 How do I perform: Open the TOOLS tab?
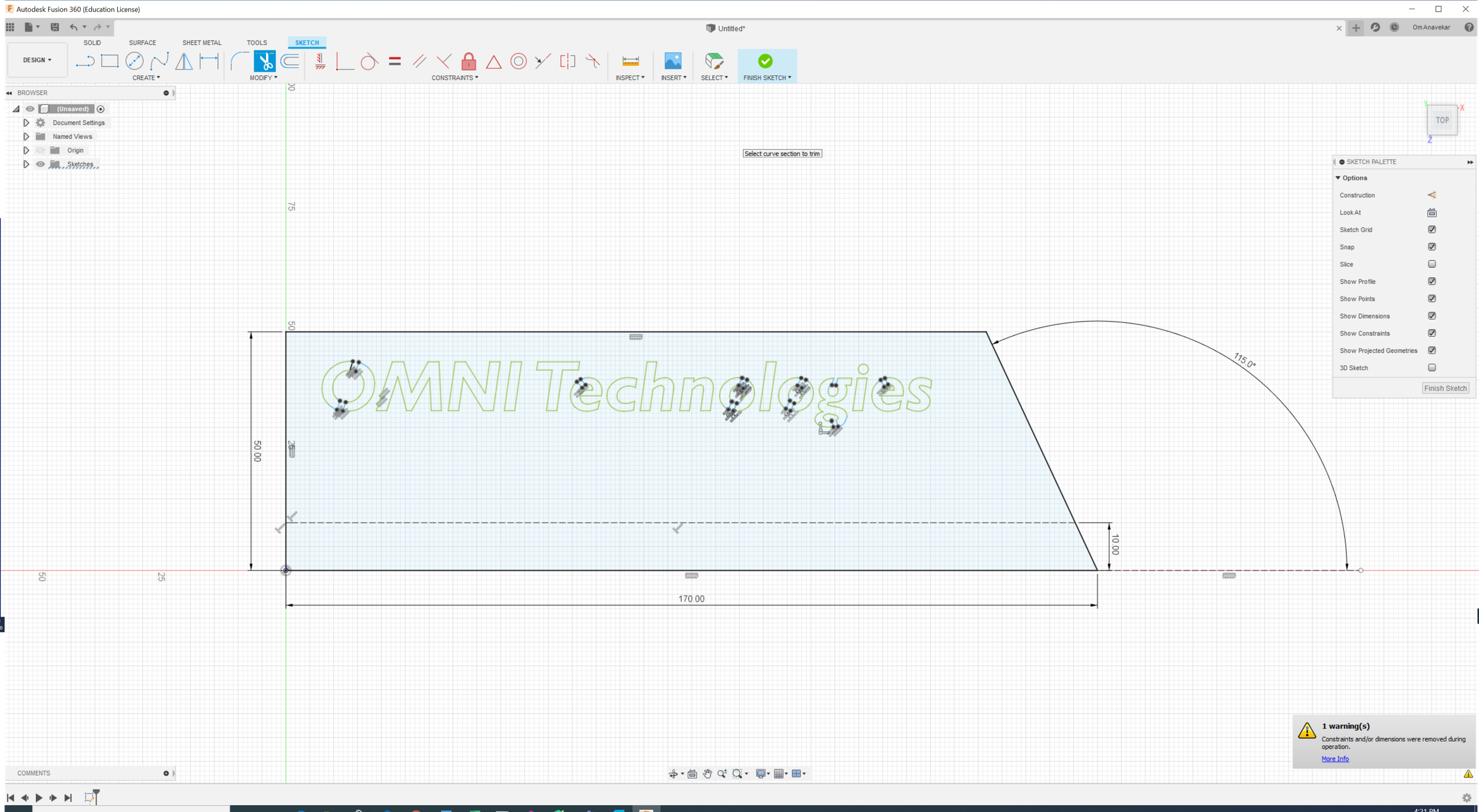tap(257, 43)
